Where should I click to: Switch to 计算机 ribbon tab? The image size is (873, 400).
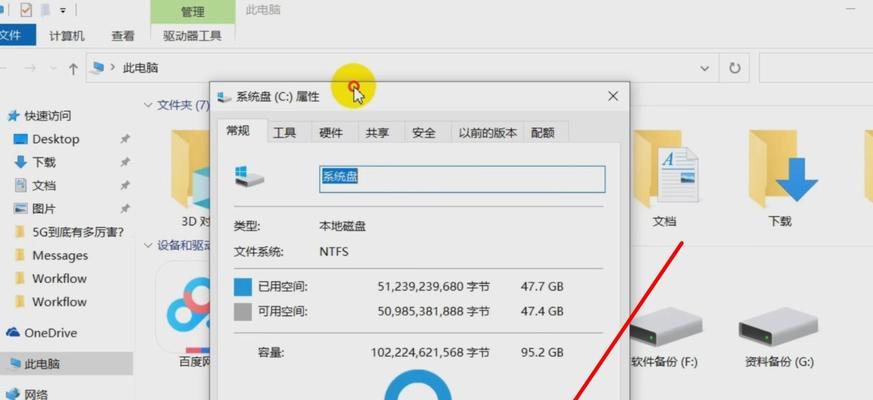[67, 36]
